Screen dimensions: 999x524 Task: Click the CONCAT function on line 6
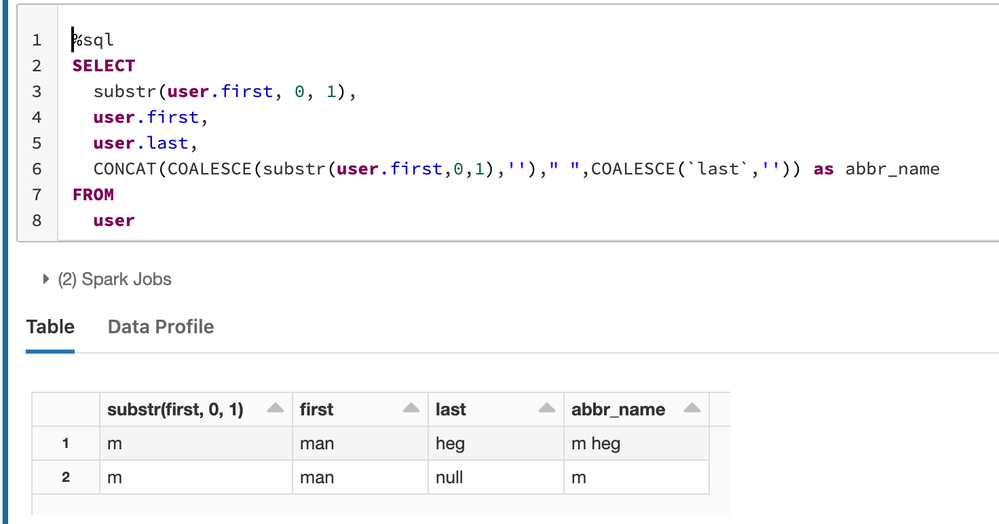click(x=124, y=169)
